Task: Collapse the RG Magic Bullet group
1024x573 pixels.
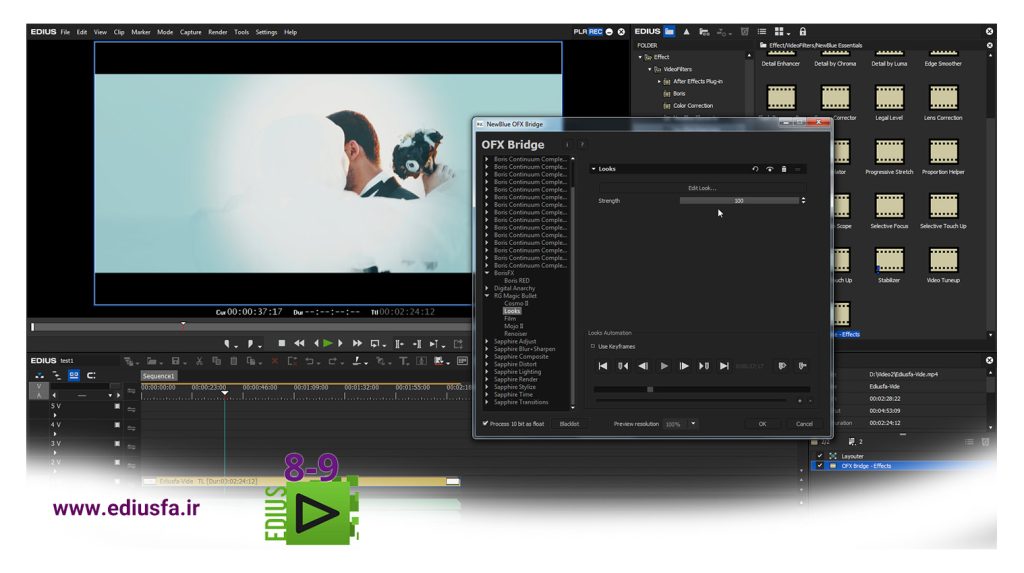Action: pyautogui.click(x=487, y=296)
